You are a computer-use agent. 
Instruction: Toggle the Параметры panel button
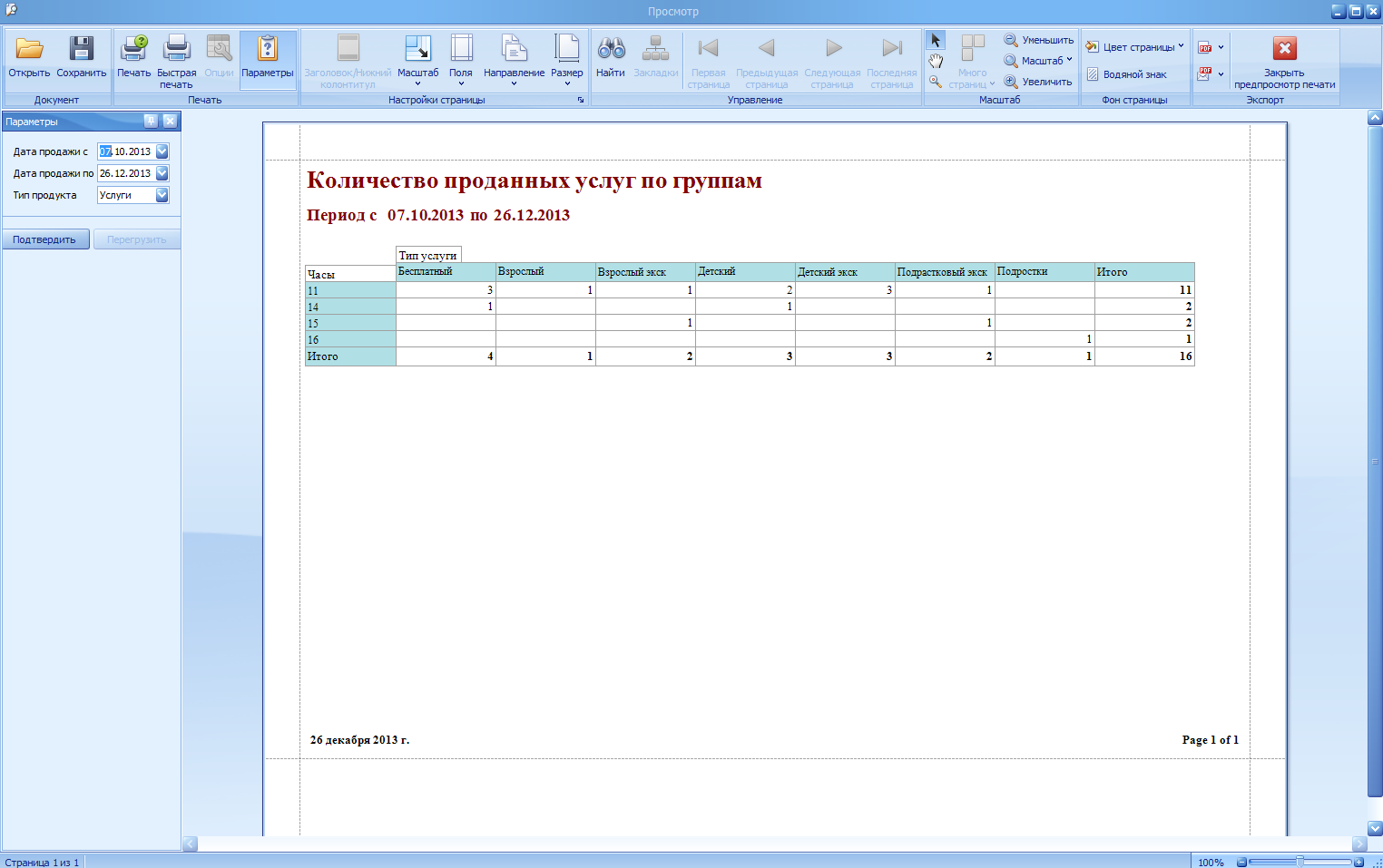coord(268,57)
